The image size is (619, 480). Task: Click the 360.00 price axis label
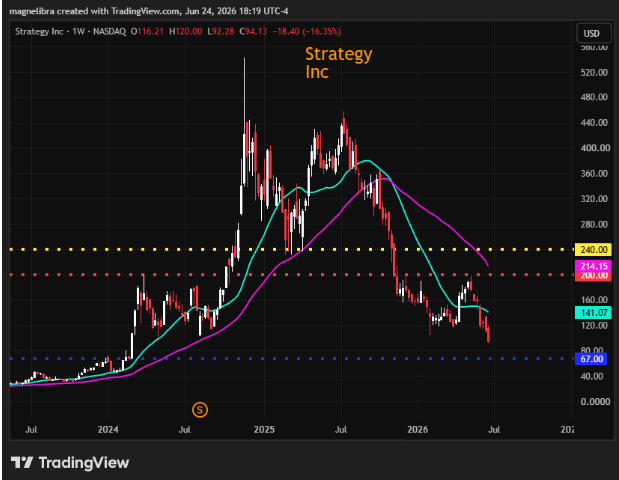(594, 174)
